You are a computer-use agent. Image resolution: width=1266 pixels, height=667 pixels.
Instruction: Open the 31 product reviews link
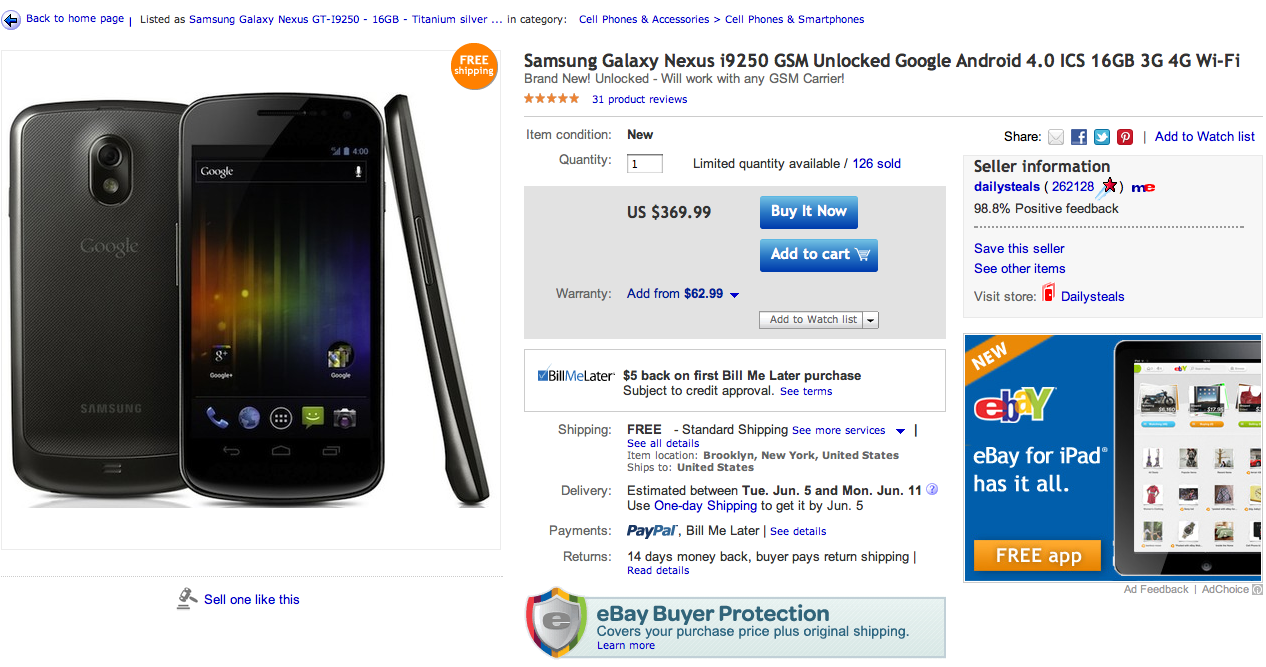(639, 99)
